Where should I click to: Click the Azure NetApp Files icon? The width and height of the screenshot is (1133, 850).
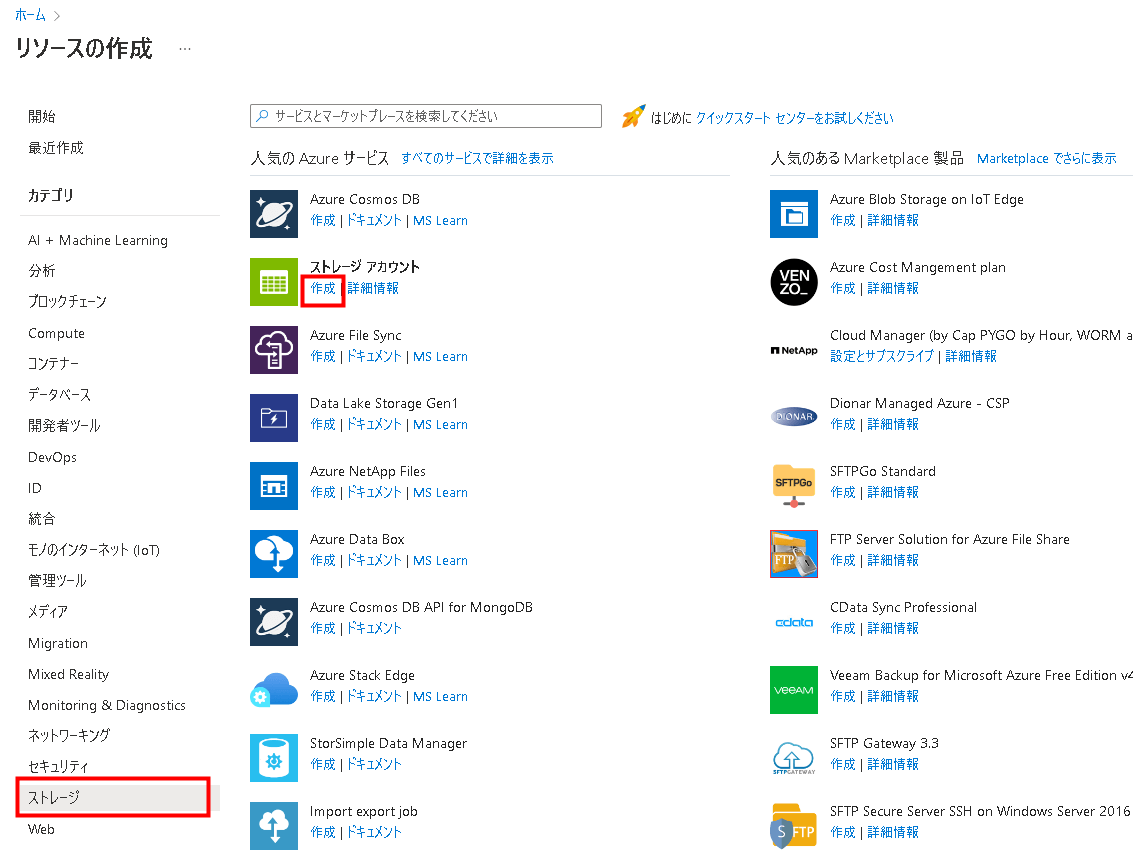274,486
